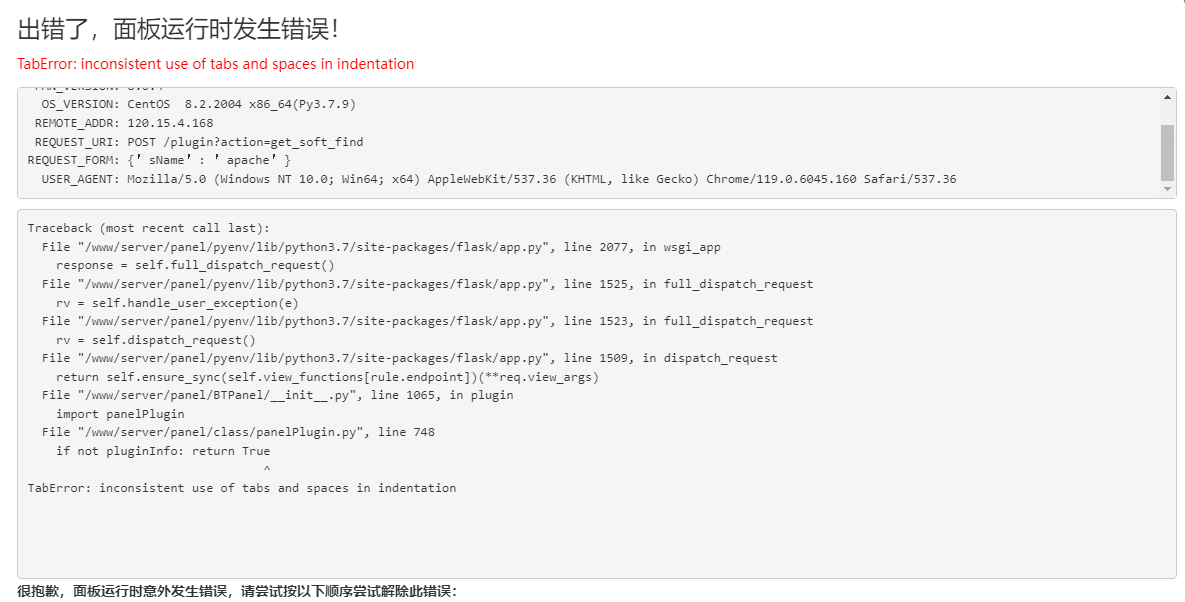Click the final TabError line in the traceback
Viewport: 1185px width, 602px height.
(x=242, y=488)
